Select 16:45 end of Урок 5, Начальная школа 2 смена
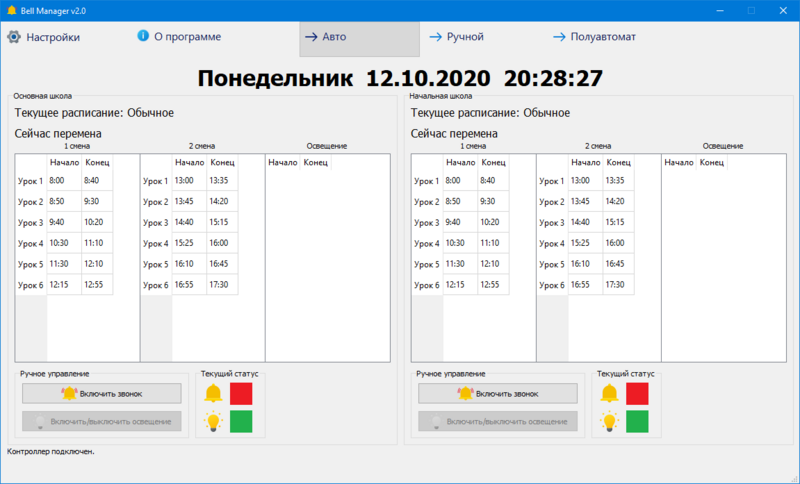The width and height of the screenshot is (800, 484). (x=618, y=264)
